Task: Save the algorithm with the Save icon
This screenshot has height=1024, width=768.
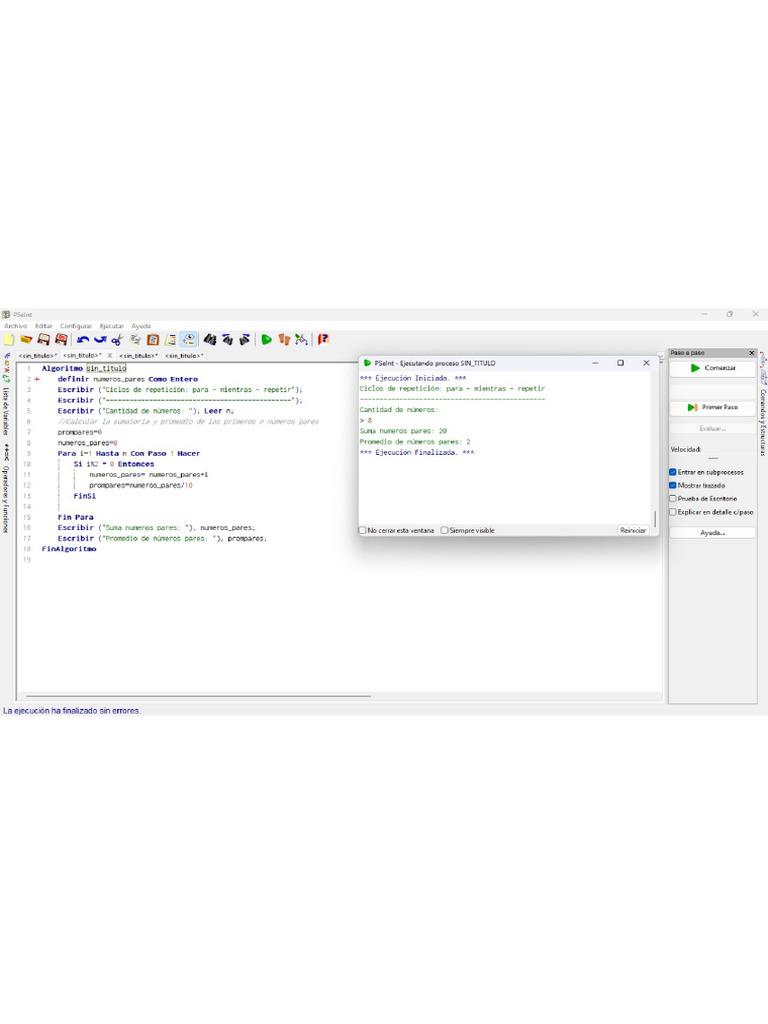Action: 43,340
